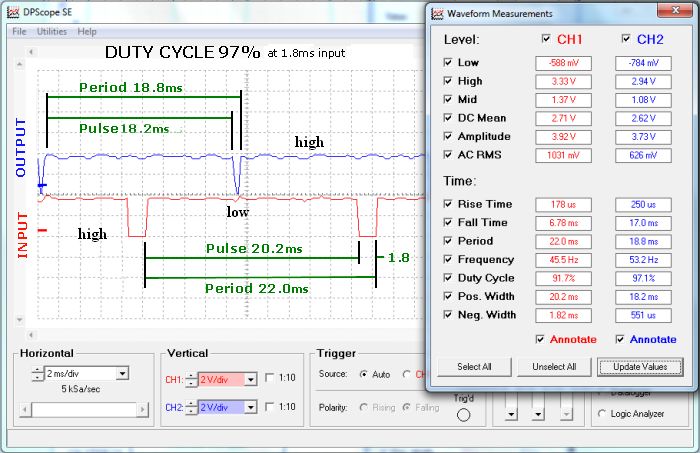
Task: Toggle the CH1 column checkbox
Action: [x=546, y=39]
